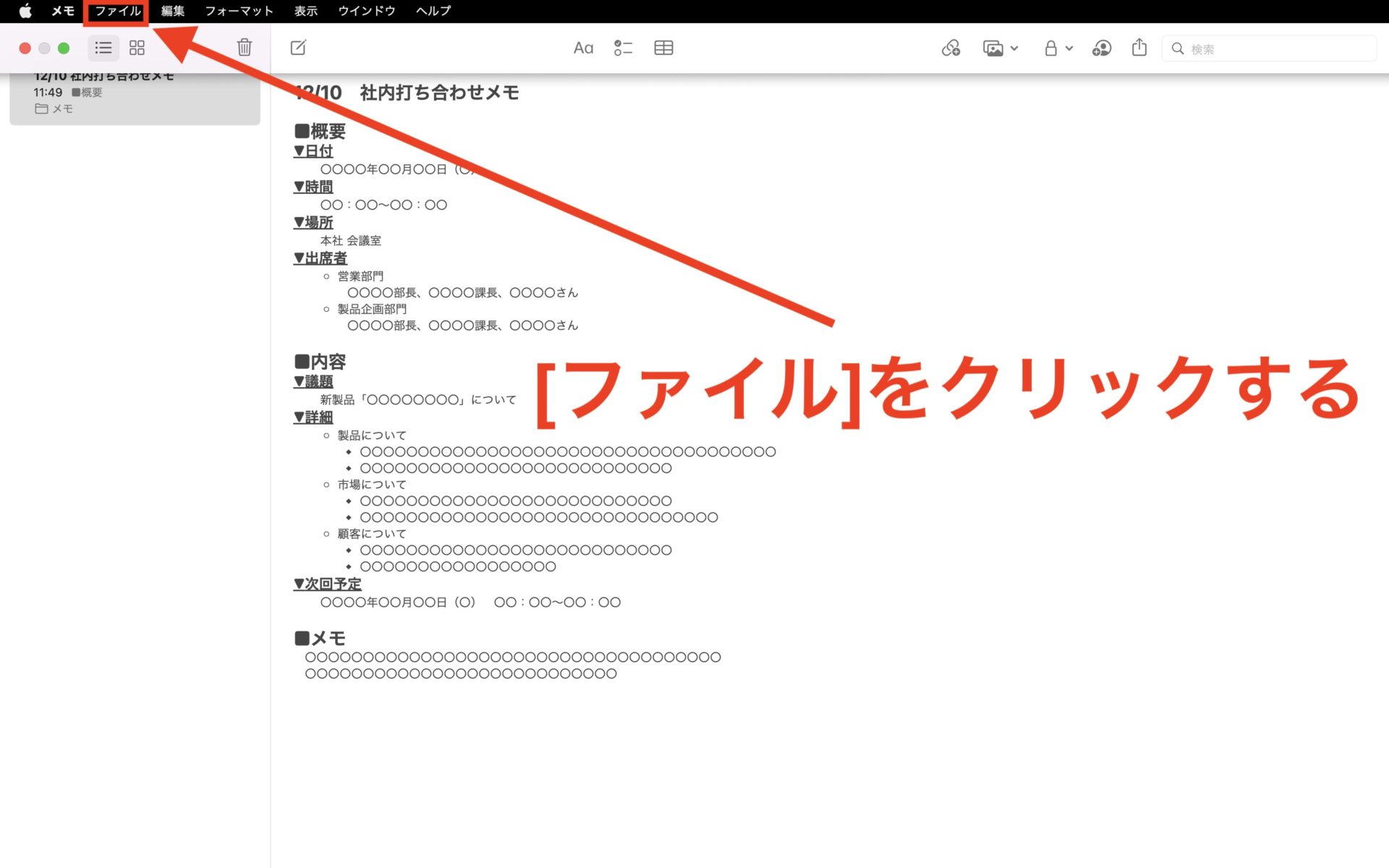
Task: Add a link to the note
Action: [951, 48]
